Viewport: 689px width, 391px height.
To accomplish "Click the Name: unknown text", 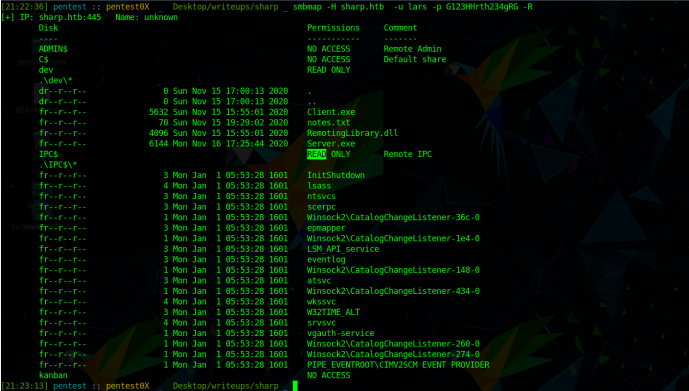I will 146,17.
